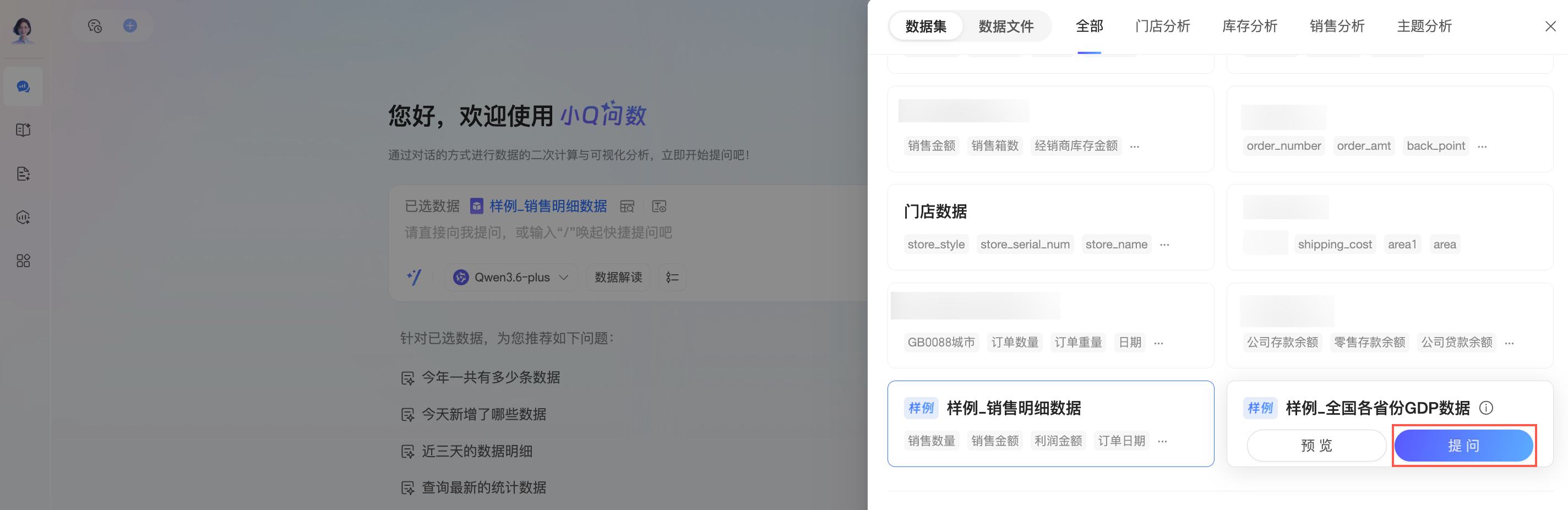
Task: Close the dataset selection panel
Action: pyautogui.click(x=1550, y=26)
